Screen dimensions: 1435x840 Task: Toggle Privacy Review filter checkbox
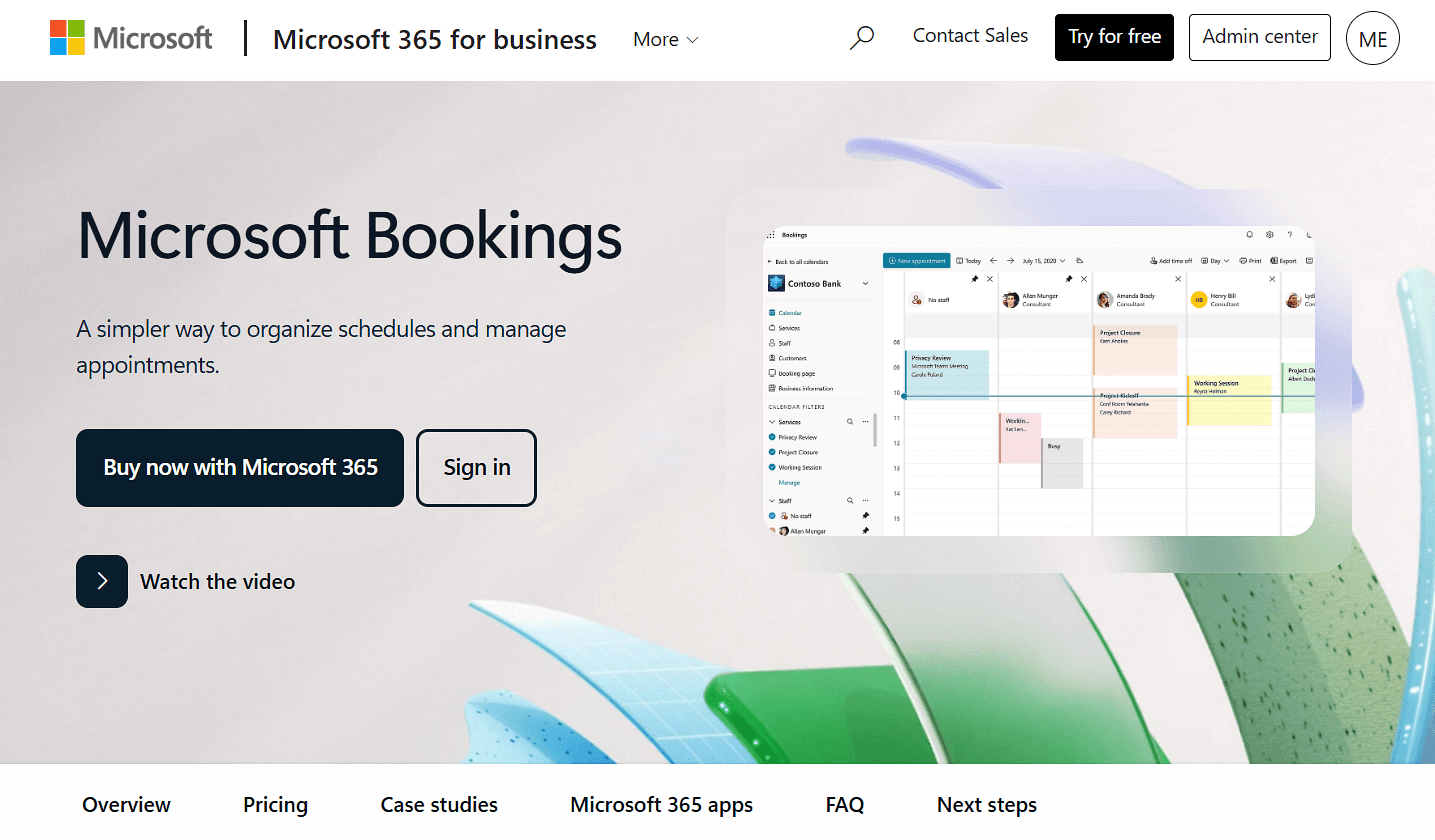coord(772,437)
